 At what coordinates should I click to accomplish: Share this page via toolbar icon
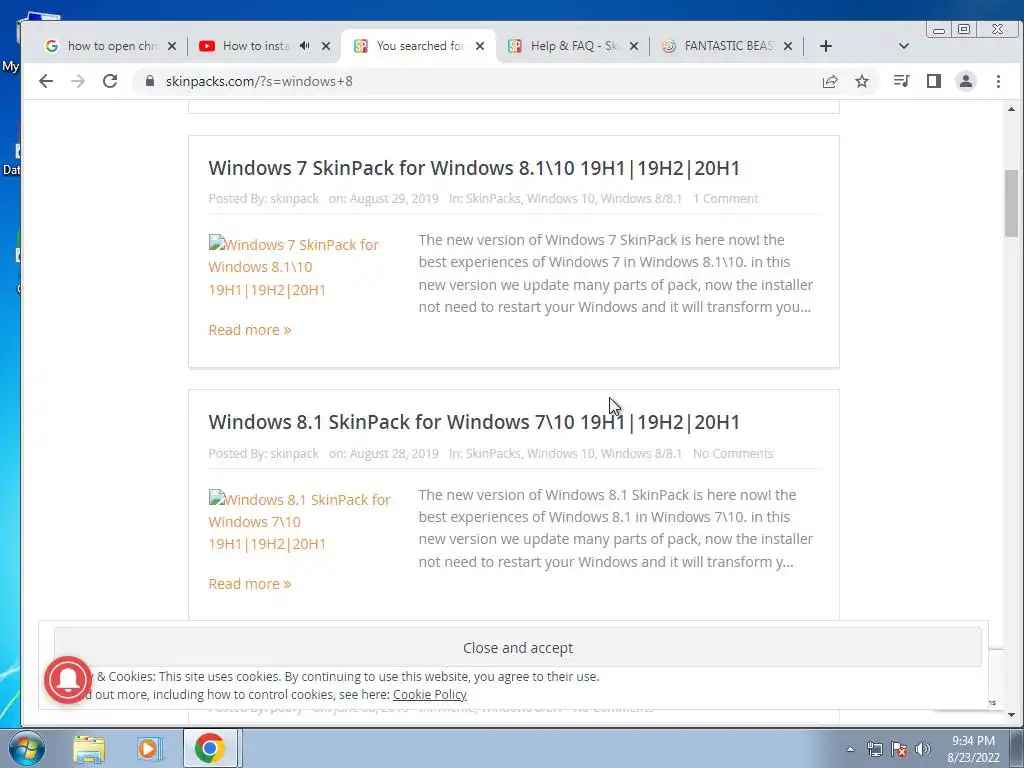point(830,81)
